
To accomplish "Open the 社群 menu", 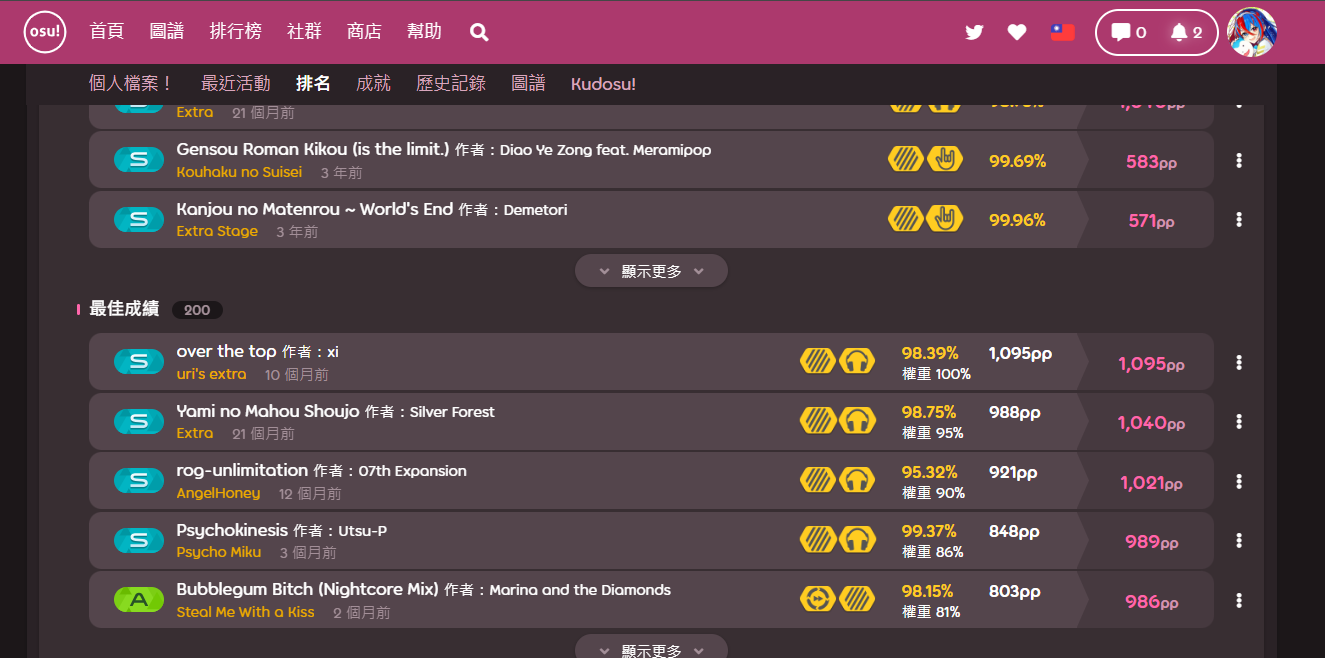I will [x=304, y=32].
